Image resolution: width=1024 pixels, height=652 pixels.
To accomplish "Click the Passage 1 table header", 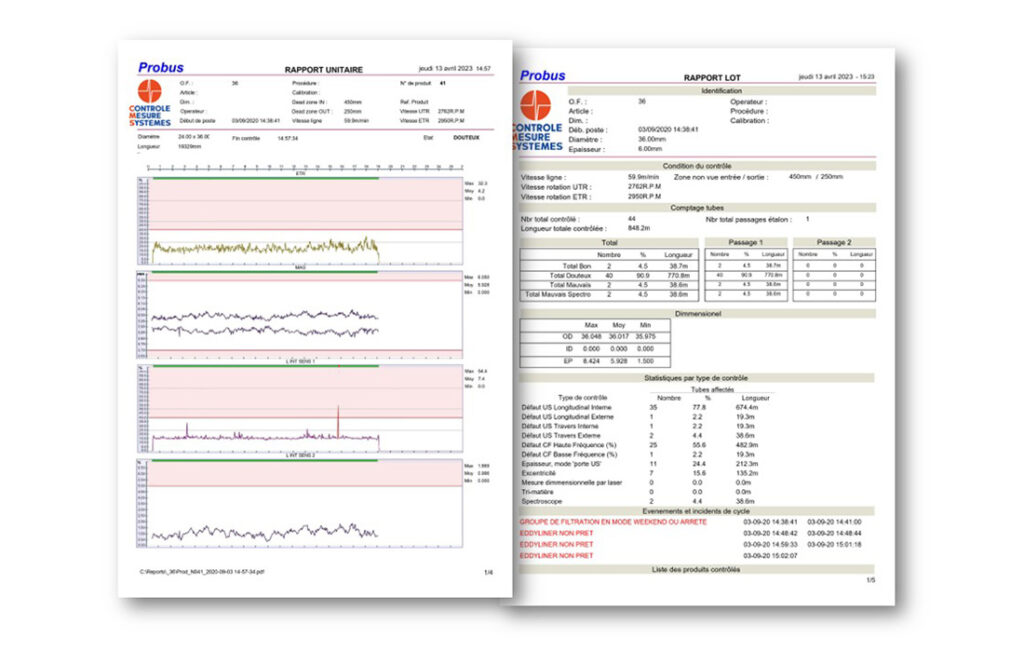I will (x=745, y=242).
